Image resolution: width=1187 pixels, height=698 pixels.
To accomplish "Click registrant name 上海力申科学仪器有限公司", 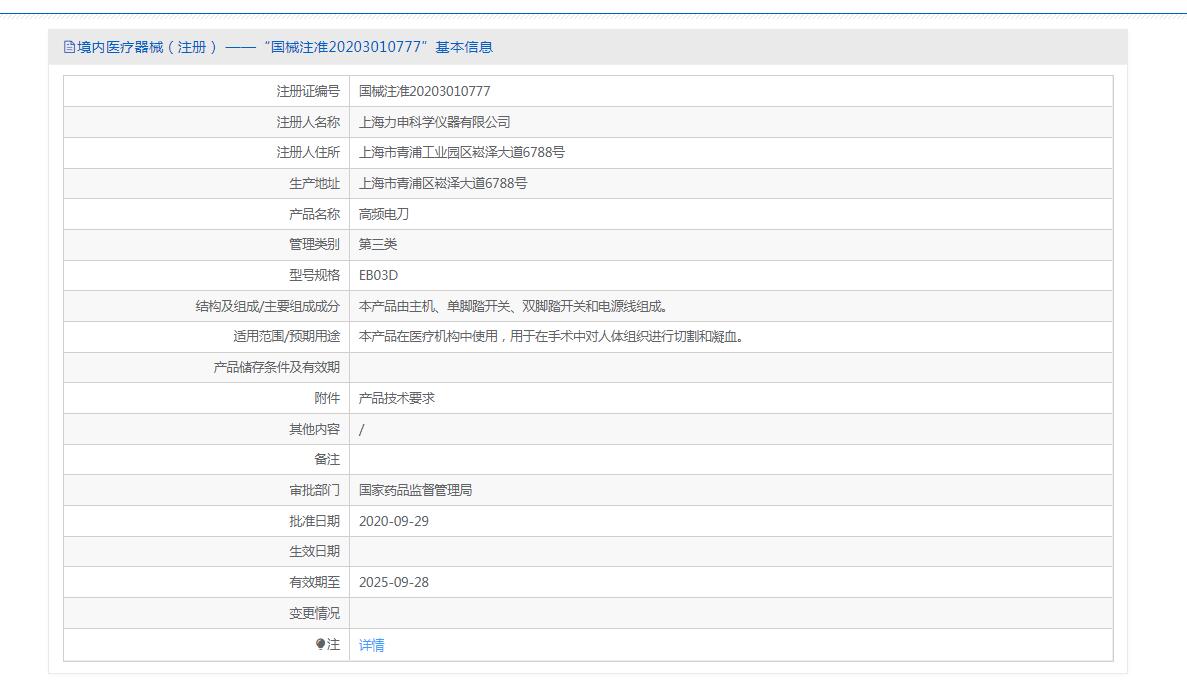I will coord(435,122).
